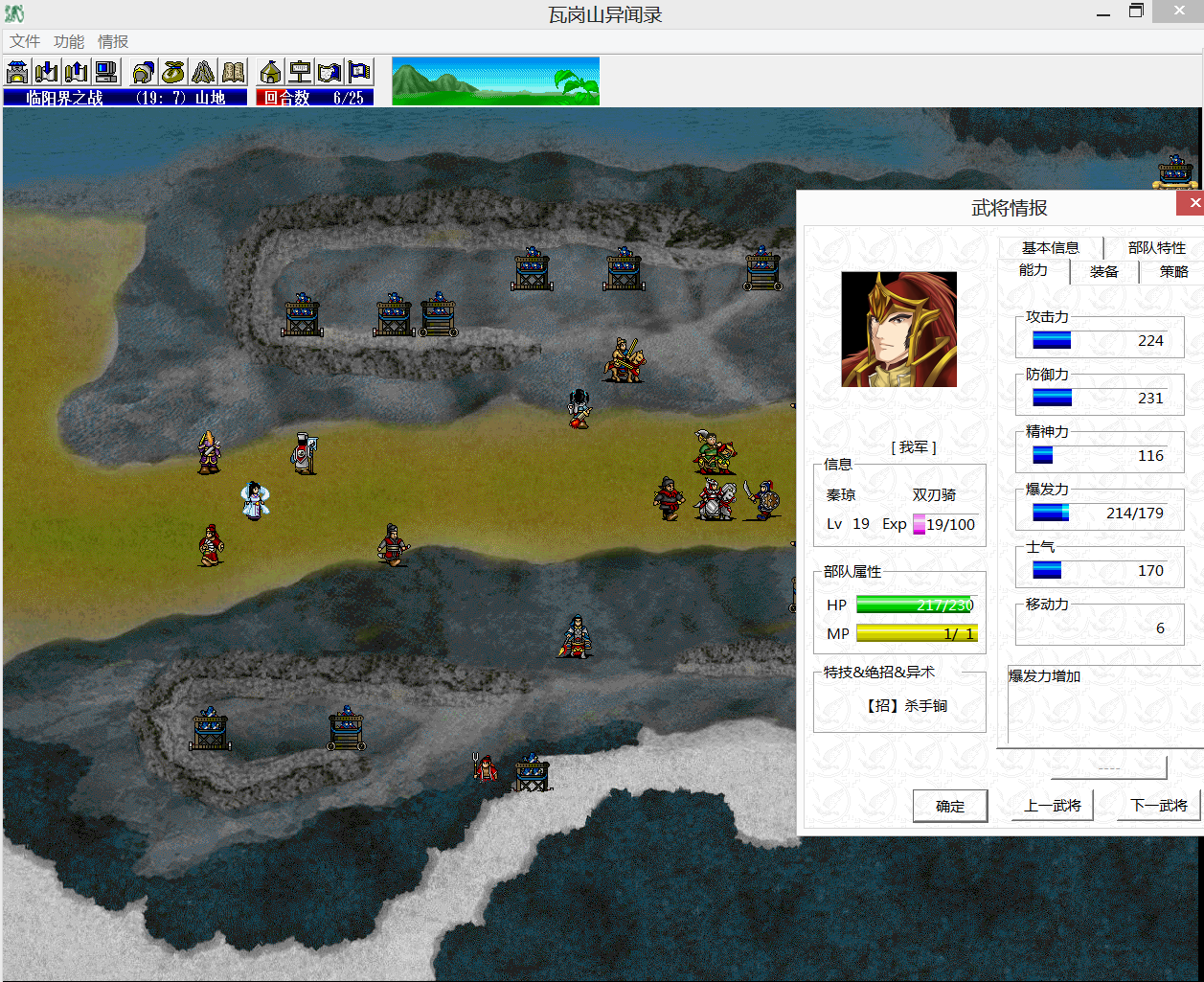Image resolution: width=1204 pixels, height=982 pixels.
Task: Click the save-game up-arrow toolbar icon
Action: (77, 72)
